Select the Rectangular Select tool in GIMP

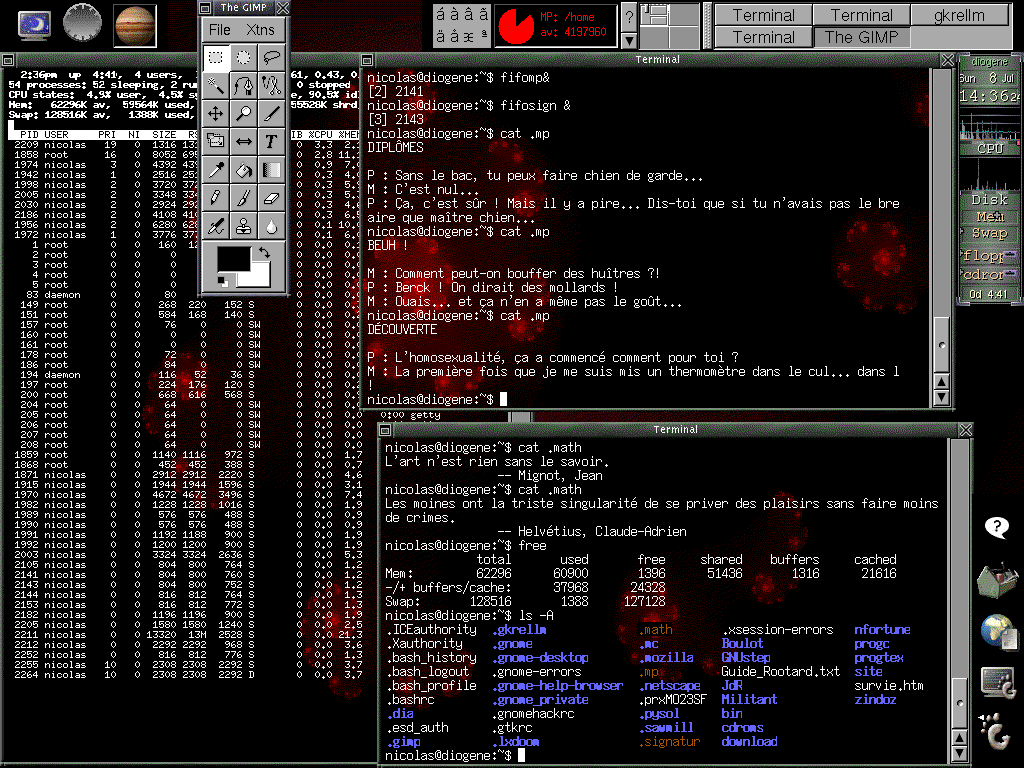(x=215, y=58)
